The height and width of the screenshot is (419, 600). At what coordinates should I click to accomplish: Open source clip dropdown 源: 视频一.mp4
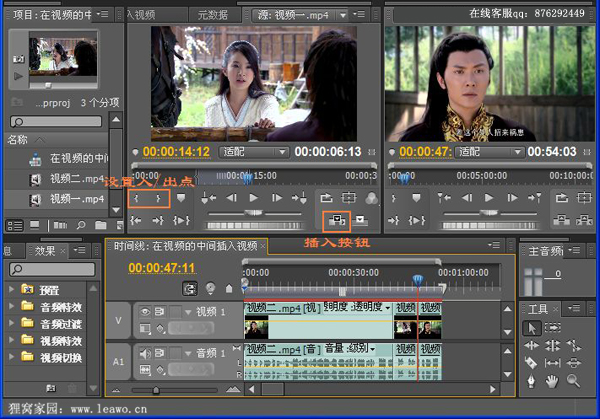(300, 15)
